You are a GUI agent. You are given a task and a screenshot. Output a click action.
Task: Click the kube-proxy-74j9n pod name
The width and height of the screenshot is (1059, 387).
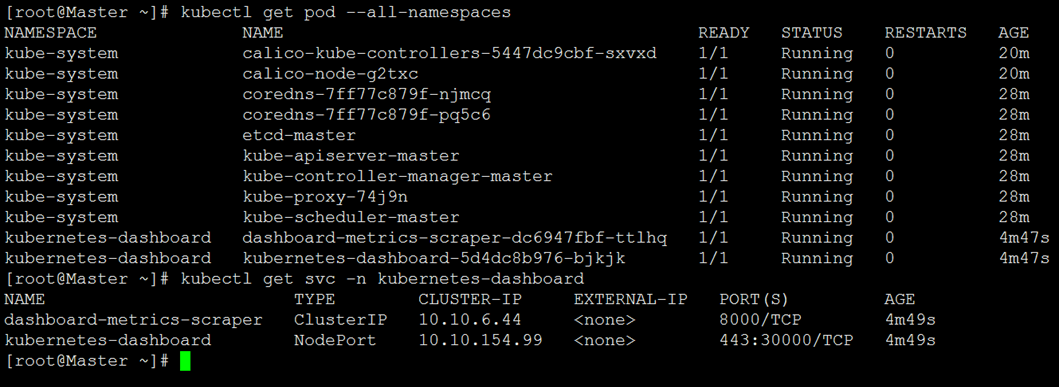325,197
